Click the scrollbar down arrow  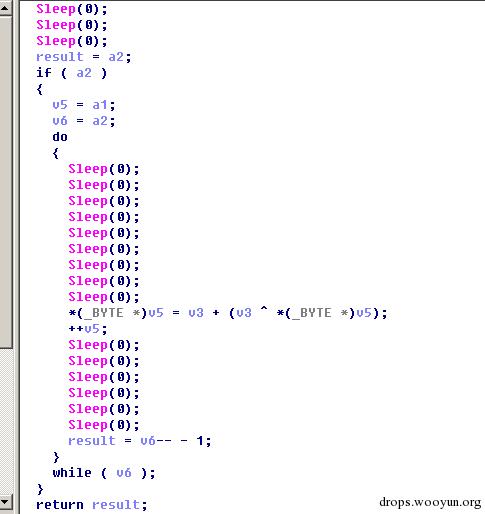6,502
